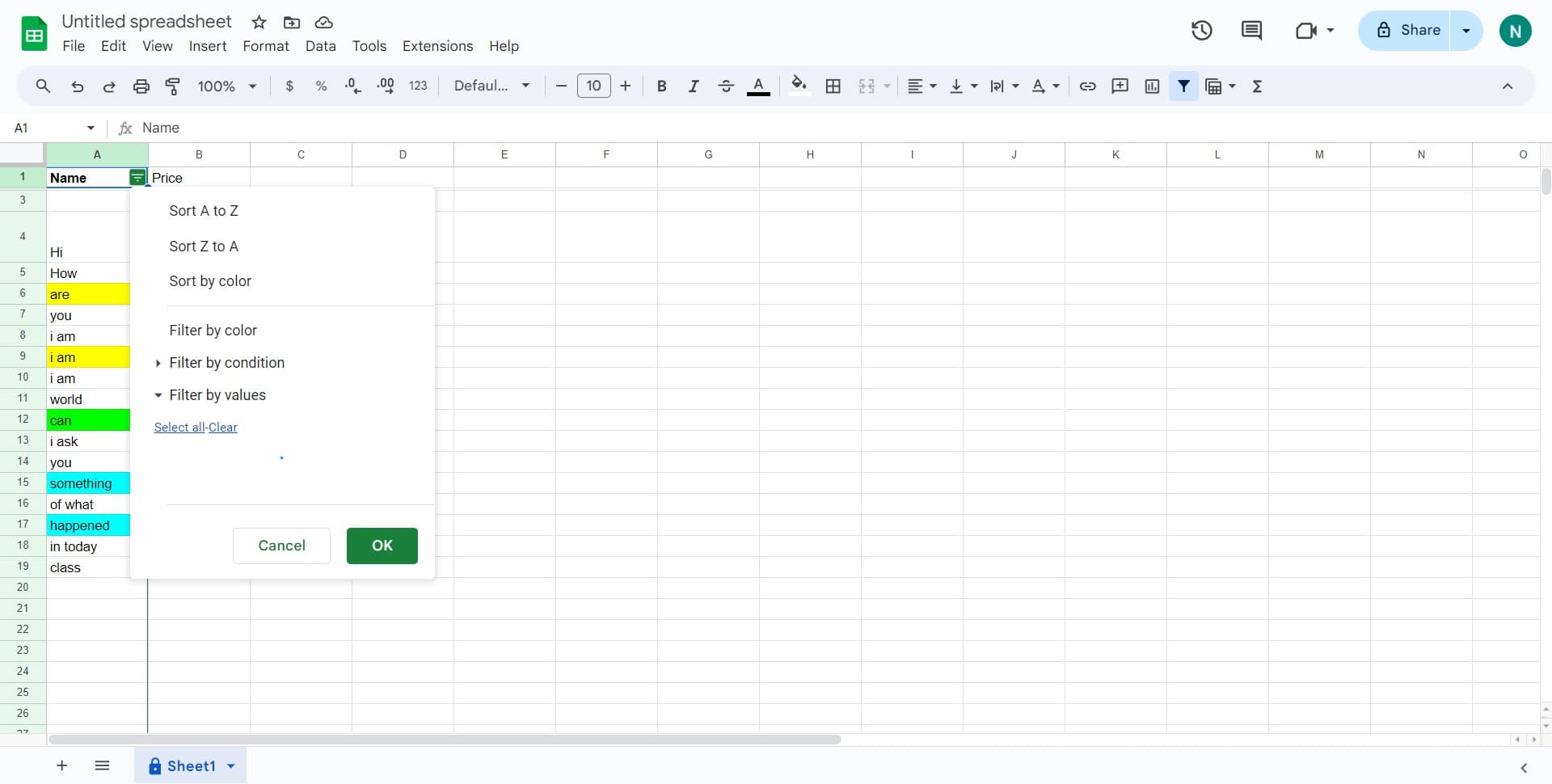
Task: Open the Data menu
Action: (x=320, y=46)
